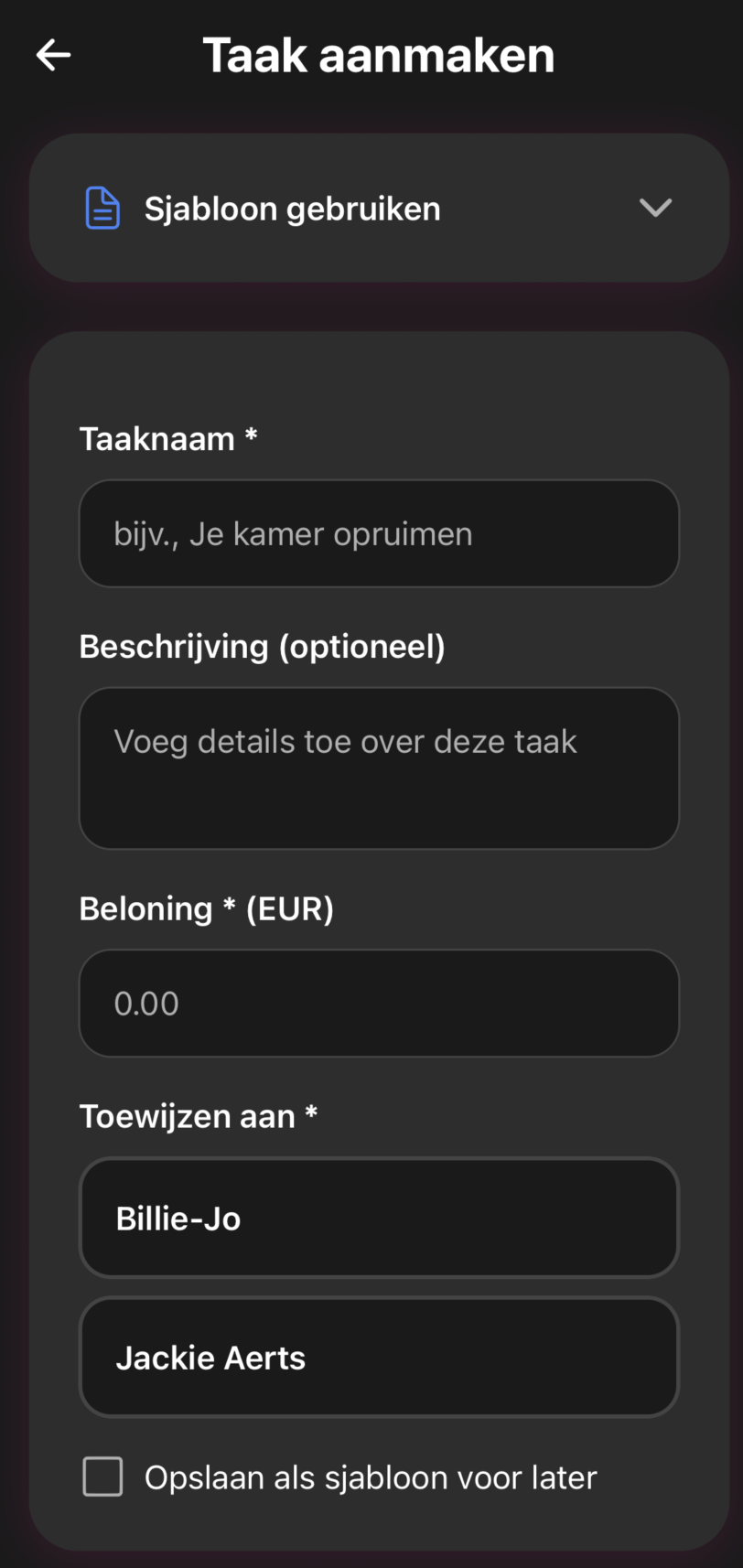
Task: Select the placeholder text bijv., Je kamer opruimen
Action: tap(294, 533)
